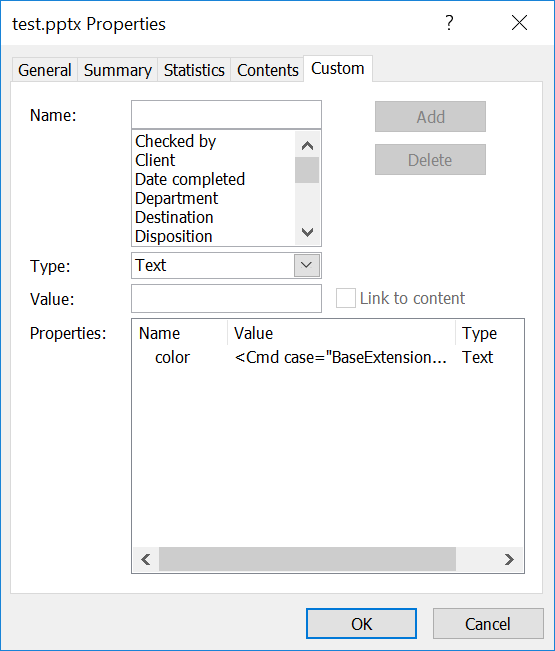Choose 'Destination' from the name list

pyautogui.click(x=174, y=218)
